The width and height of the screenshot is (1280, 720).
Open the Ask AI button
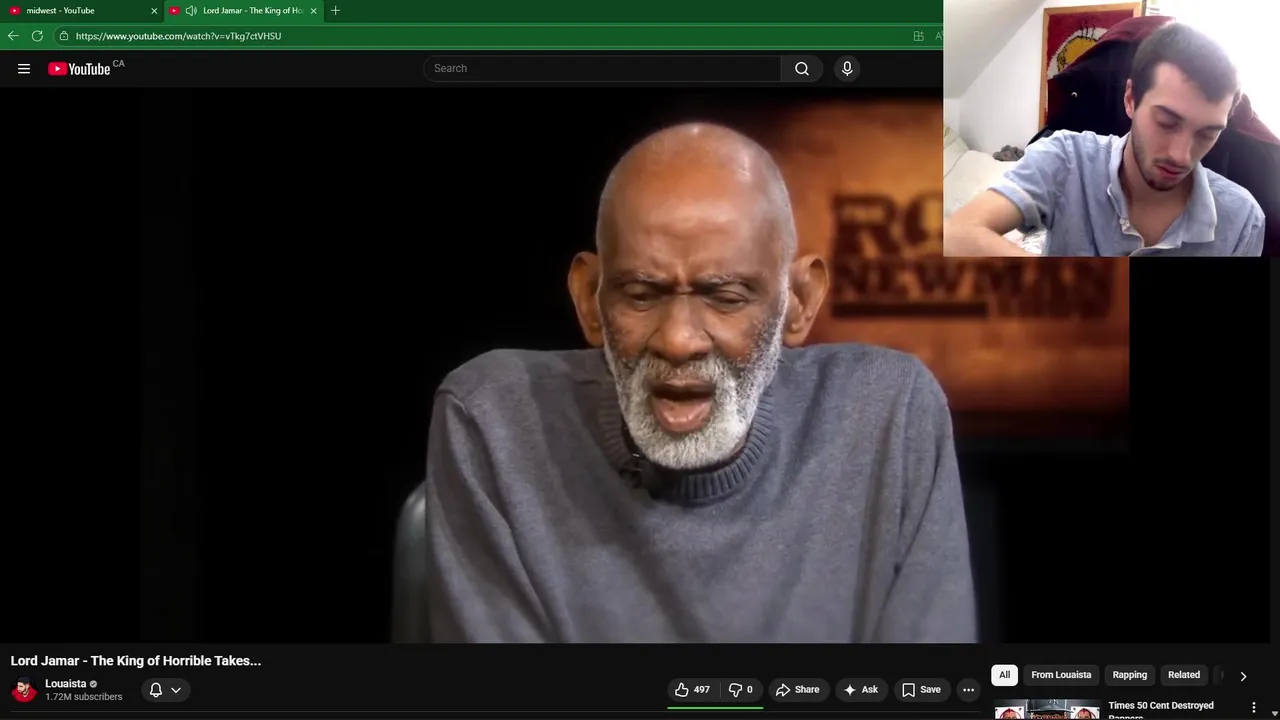860,689
